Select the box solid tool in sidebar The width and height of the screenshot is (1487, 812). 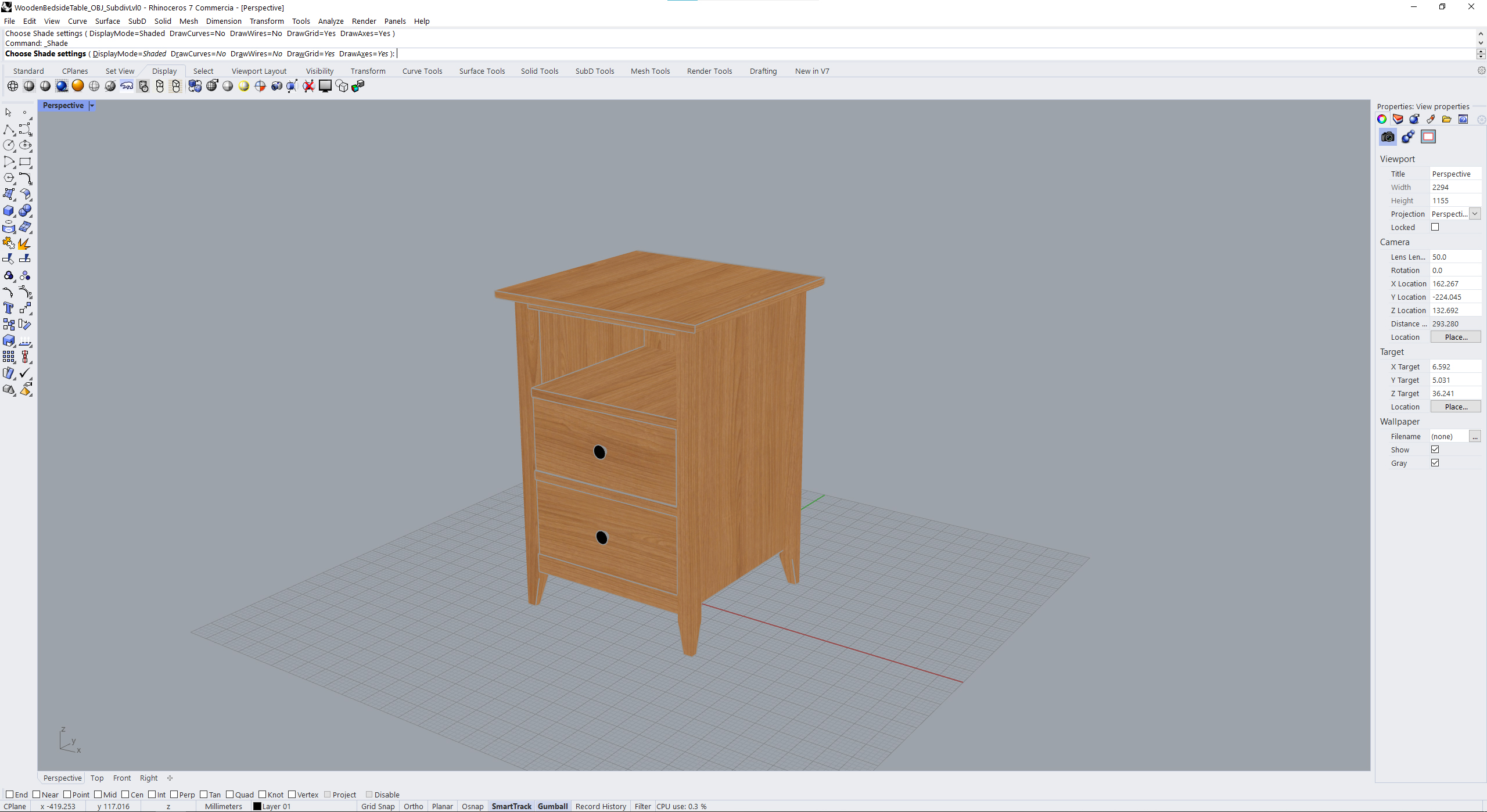point(9,211)
